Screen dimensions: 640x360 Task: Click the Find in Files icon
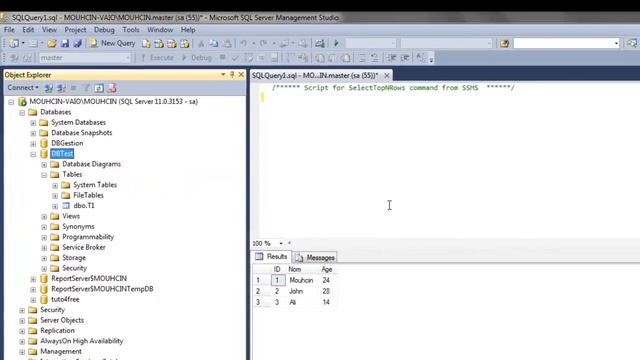click(x=504, y=43)
